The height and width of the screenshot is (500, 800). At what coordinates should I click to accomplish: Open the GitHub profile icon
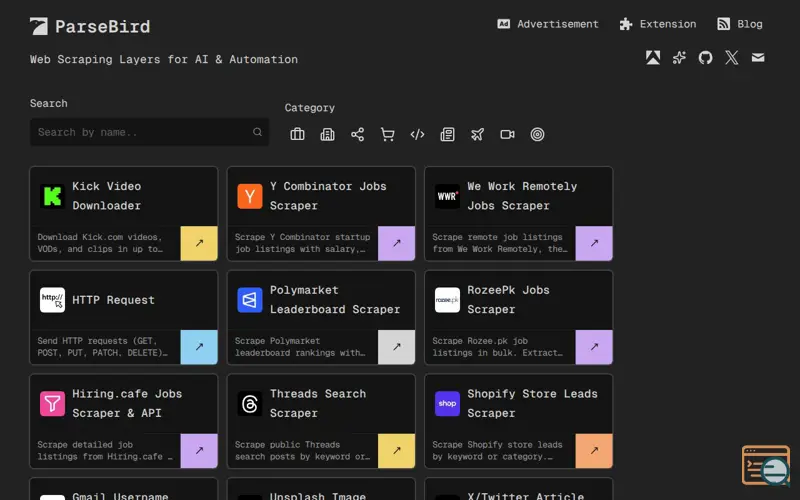click(x=706, y=58)
